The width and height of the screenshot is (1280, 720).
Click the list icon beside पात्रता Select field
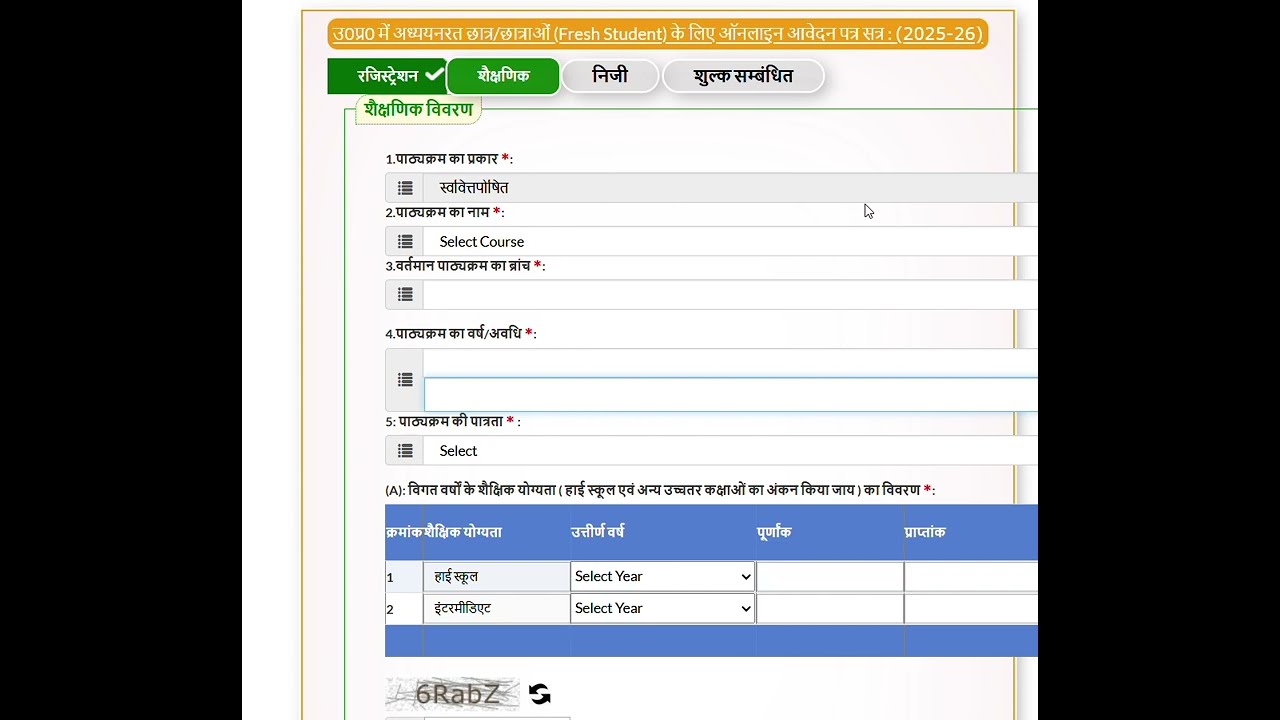pos(405,451)
